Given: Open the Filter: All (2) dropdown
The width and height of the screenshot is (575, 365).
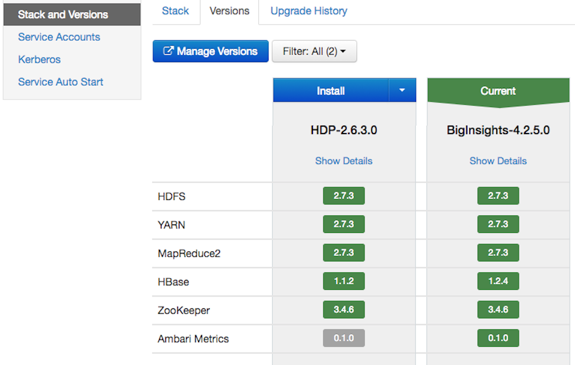Looking at the screenshot, I should tap(314, 51).
